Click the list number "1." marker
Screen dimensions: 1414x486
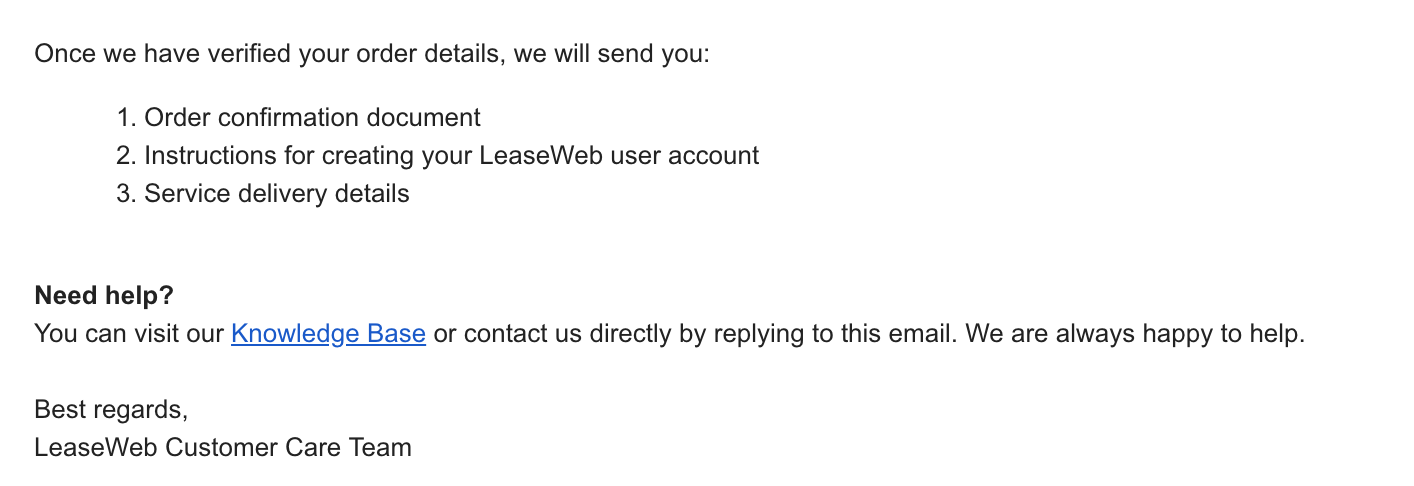tap(126, 118)
